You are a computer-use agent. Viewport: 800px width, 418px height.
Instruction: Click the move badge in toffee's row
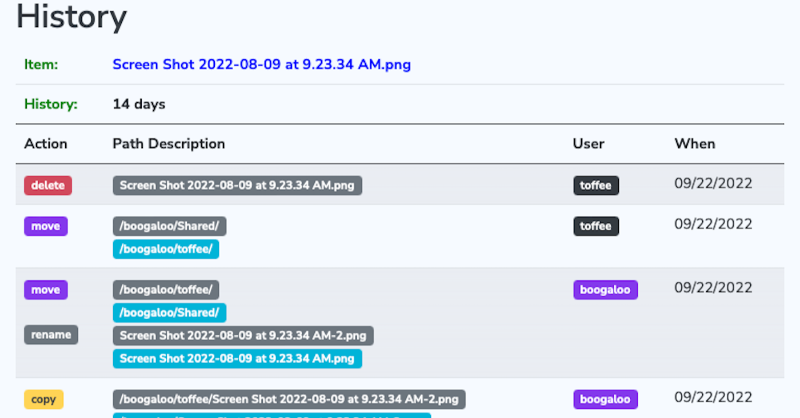[46, 226]
